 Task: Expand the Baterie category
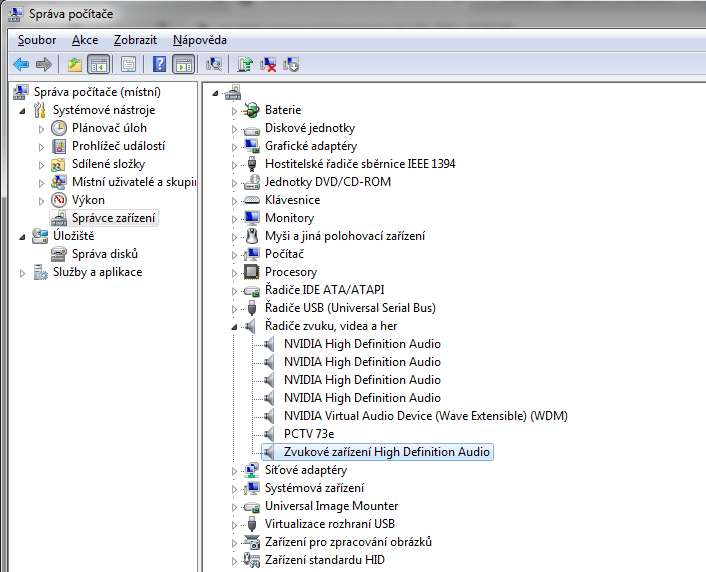click(234, 111)
